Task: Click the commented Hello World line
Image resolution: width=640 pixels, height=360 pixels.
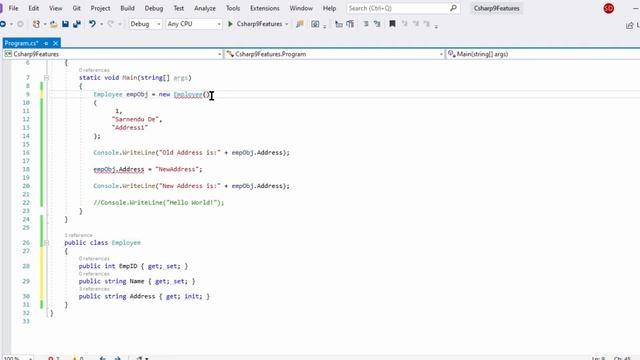Action: pyautogui.click(x=159, y=202)
